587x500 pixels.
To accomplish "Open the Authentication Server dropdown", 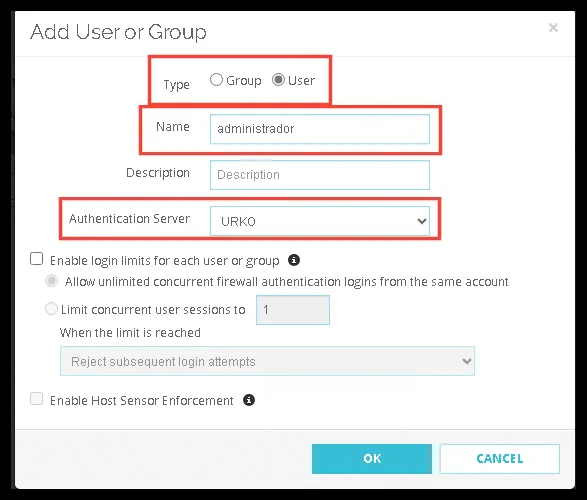I will tap(320, 221).
